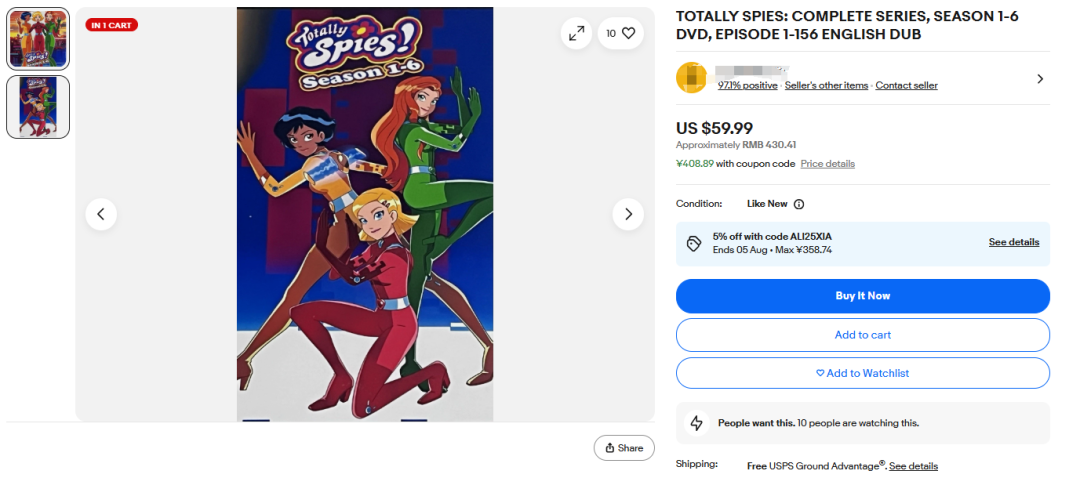The width and height of the screenshot is (1080, 478).
Task: Open shipping See details link
Action: point(913,466)
